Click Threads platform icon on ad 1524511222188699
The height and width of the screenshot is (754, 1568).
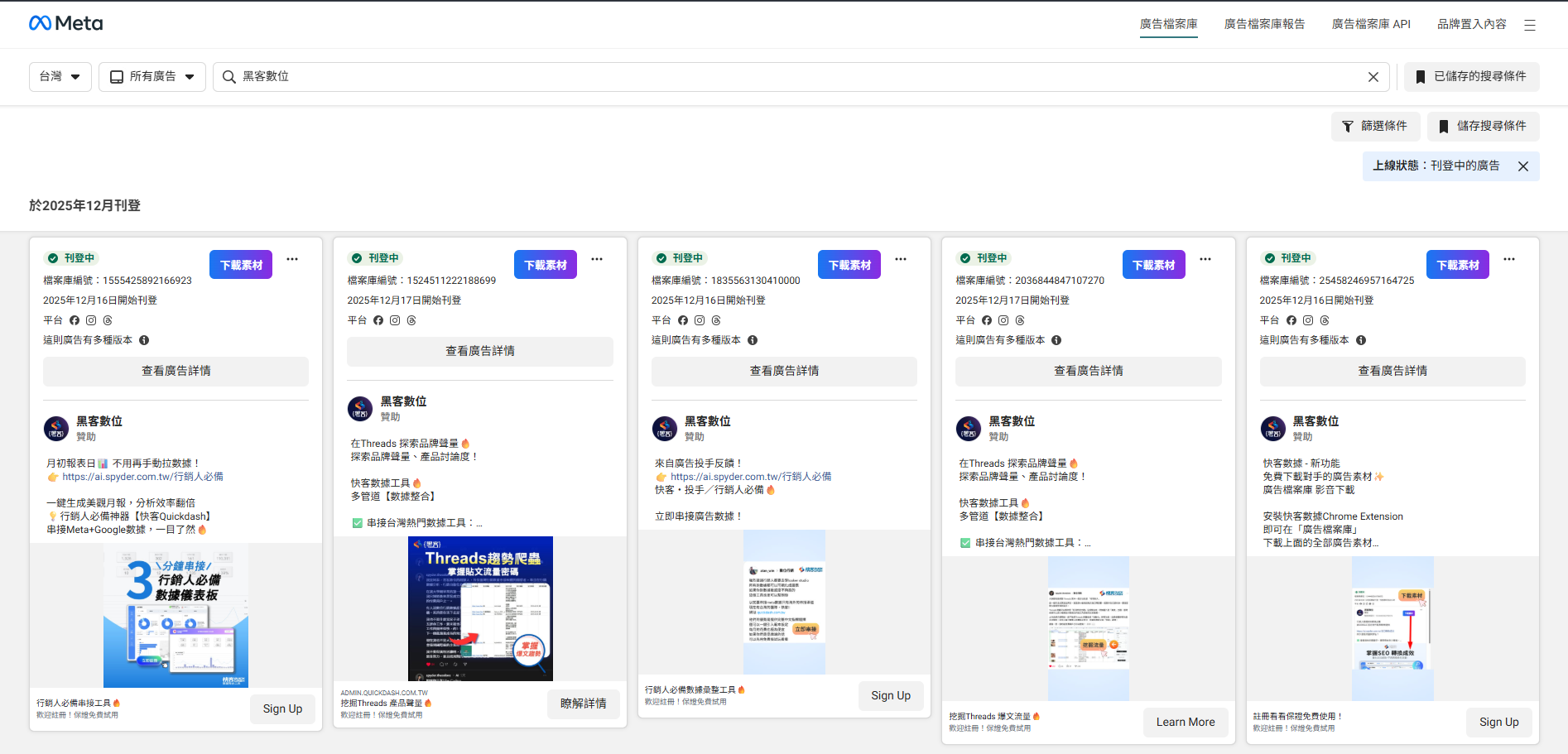coord(411,320)
